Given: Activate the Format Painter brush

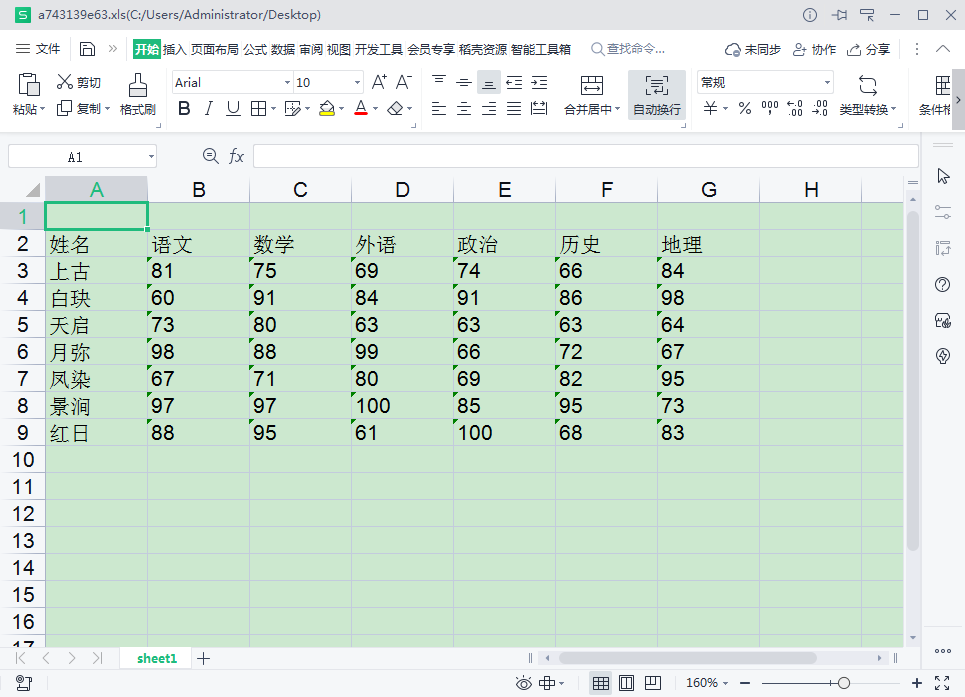Looking at the screenshot, I should tap(137, 85).
